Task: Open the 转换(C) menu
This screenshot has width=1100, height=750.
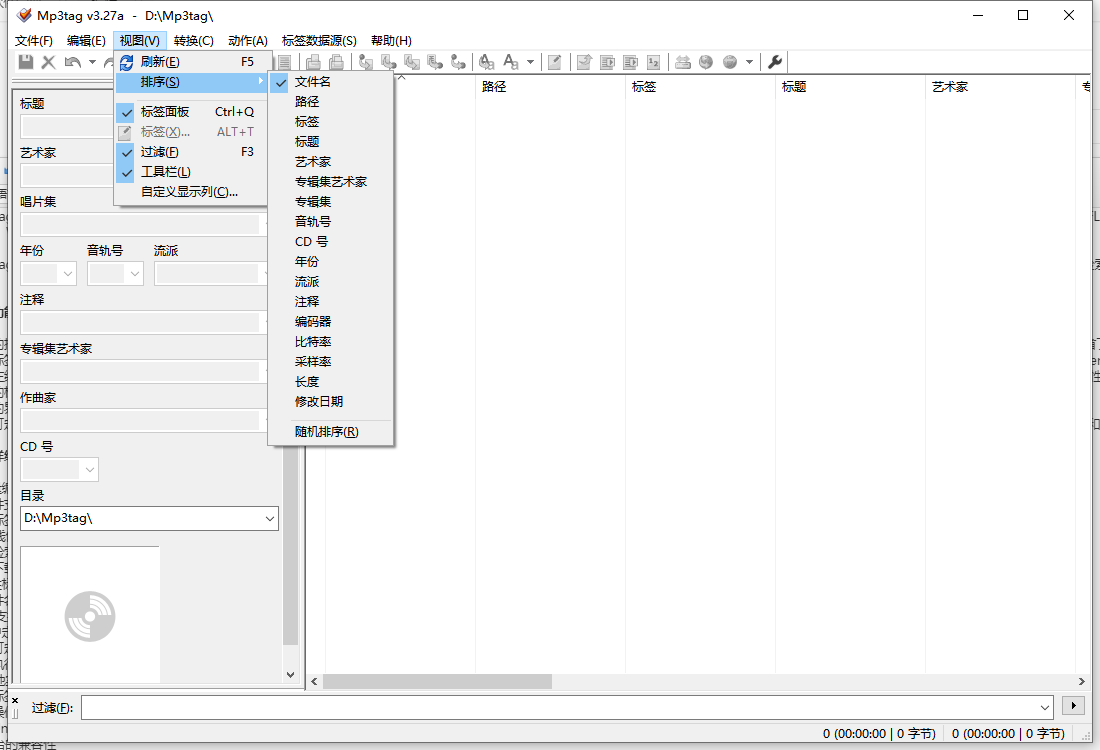Action: point(194,41)
